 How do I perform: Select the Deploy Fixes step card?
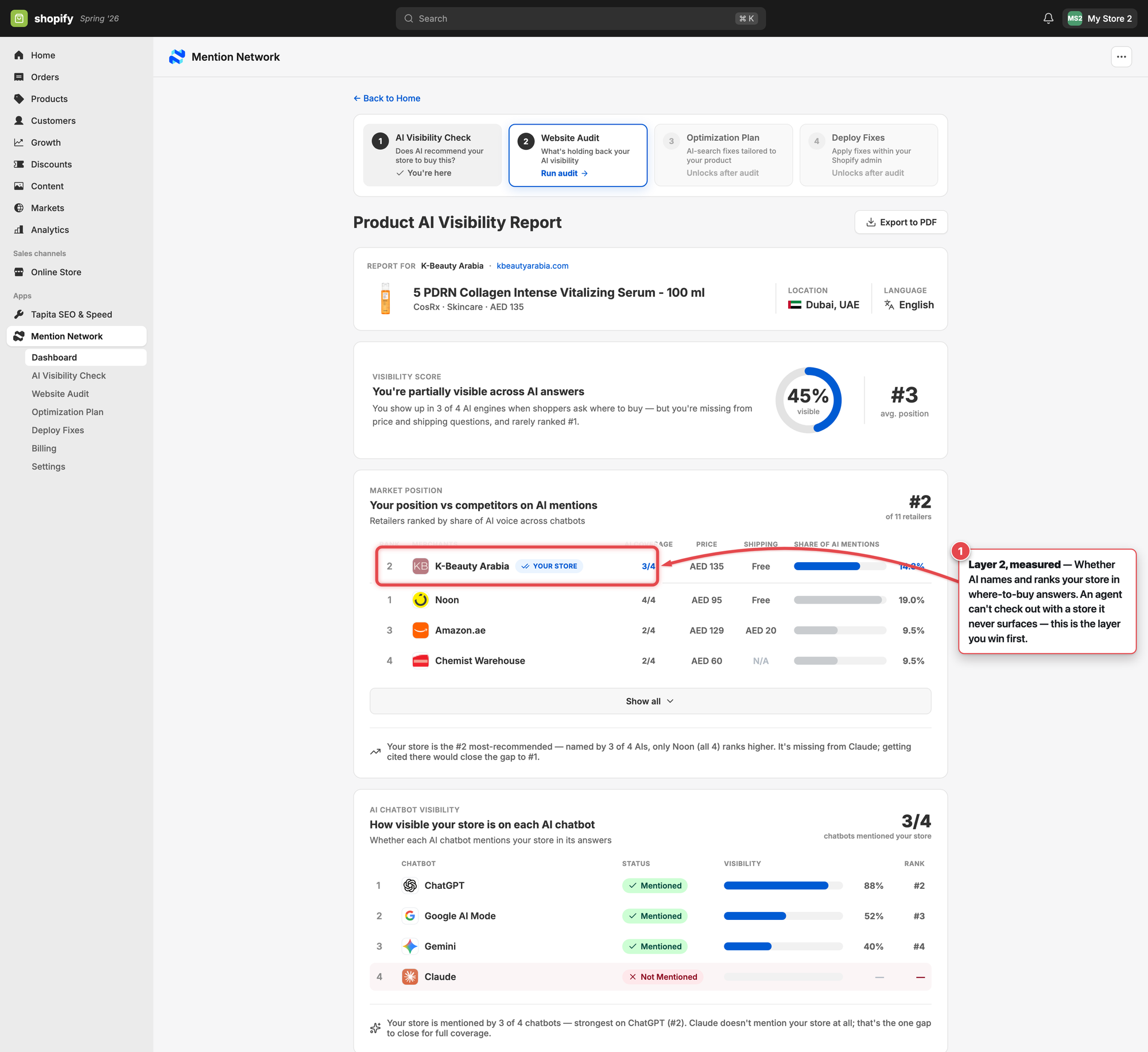868,155
